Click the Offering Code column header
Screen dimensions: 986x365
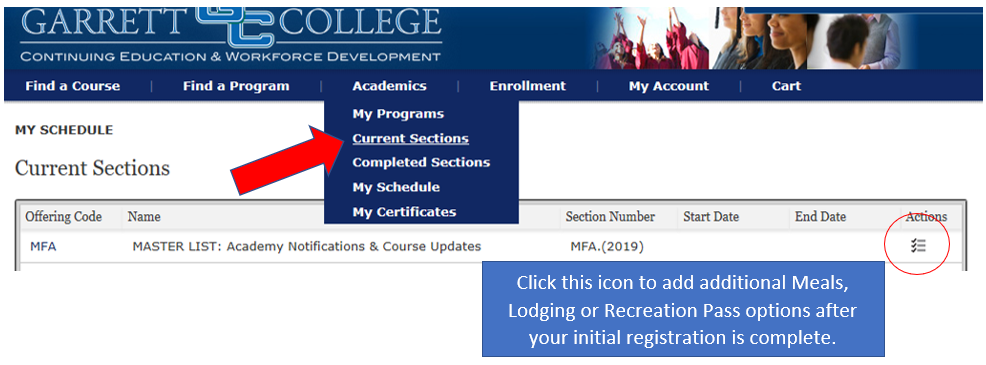click(x=64, y=216)
